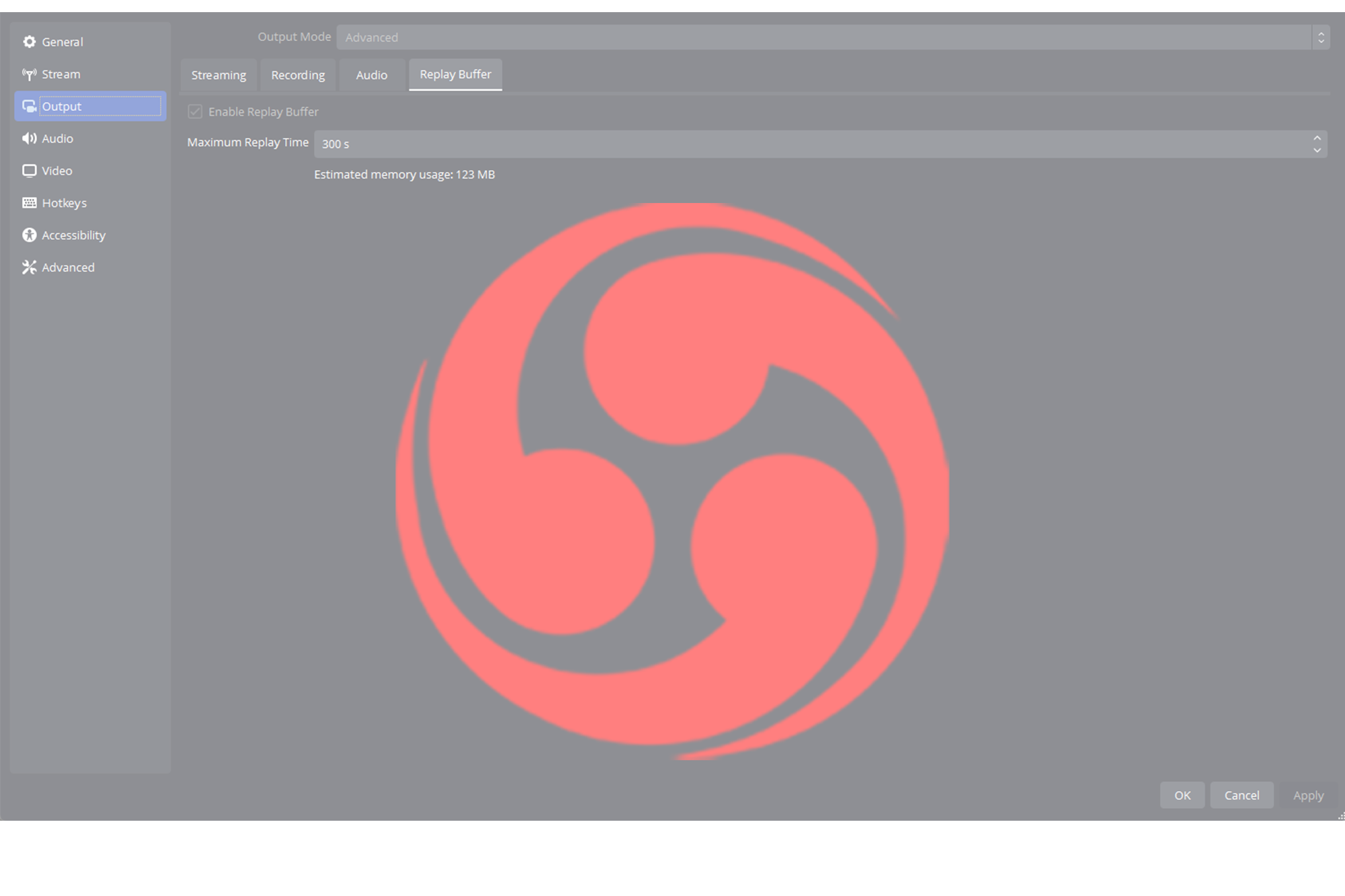Image resolution: width=1345 pixels, height=896 pixels.
Task: Click the OK button
Action: (x=1182, y=795)
